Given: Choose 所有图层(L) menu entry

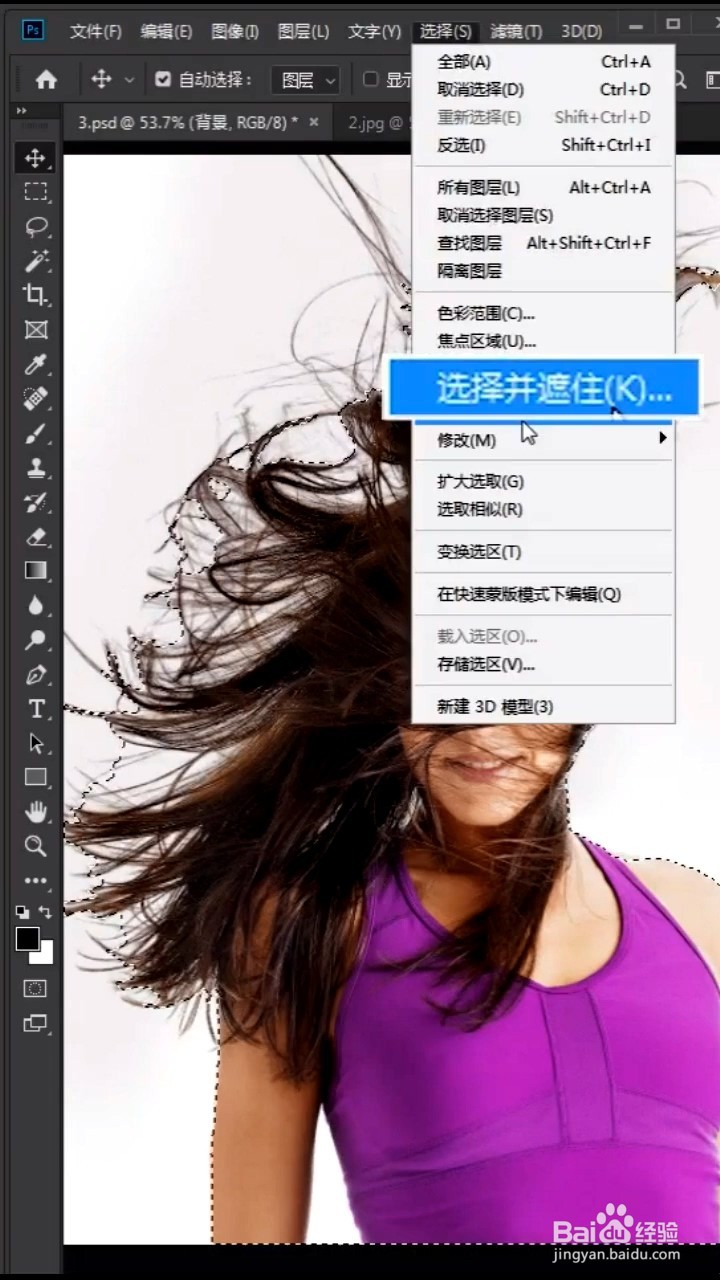Looking at the screenshot, I should [x=544, y=187].
